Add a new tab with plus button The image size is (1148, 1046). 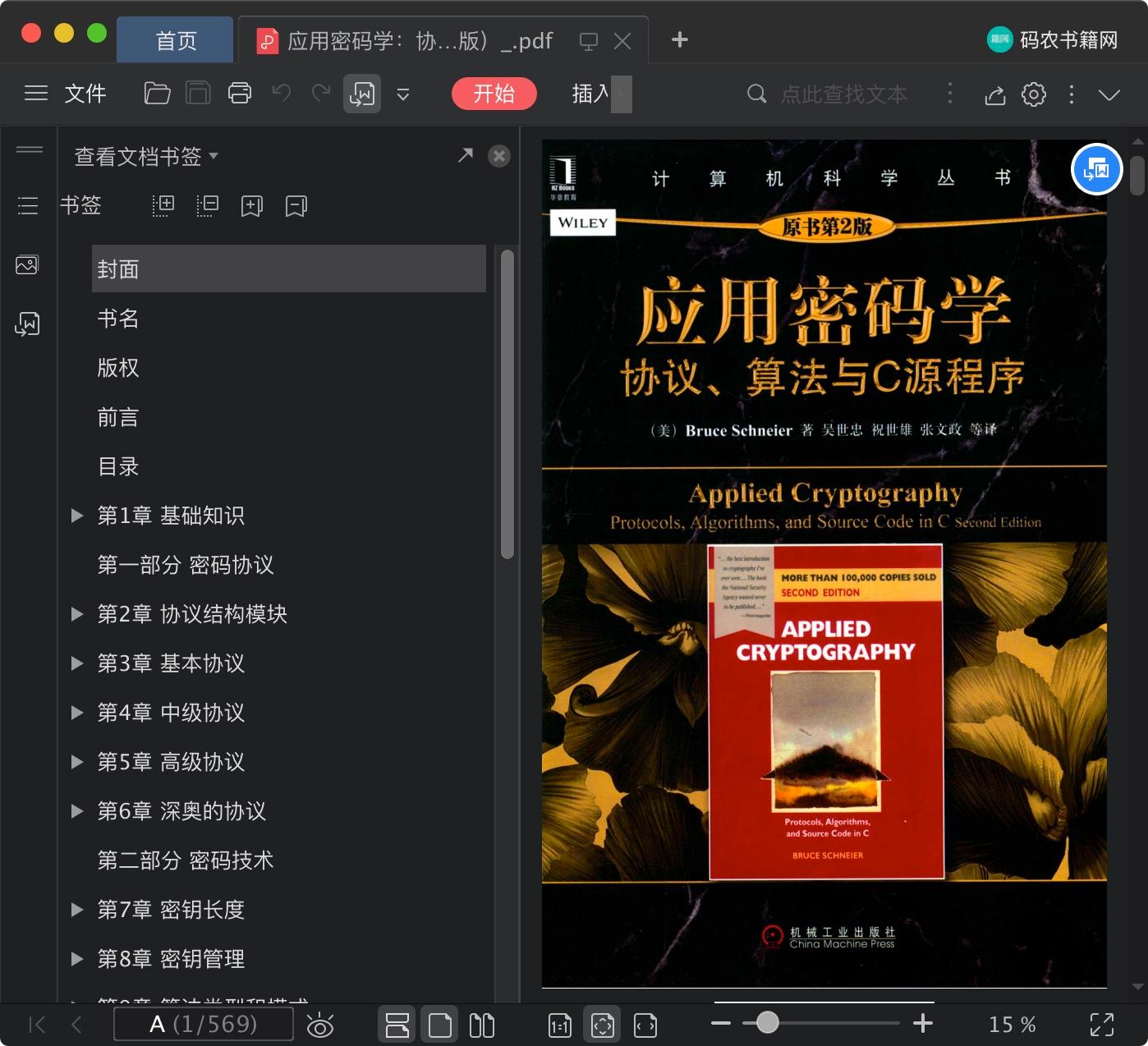(x=680, y=39)
